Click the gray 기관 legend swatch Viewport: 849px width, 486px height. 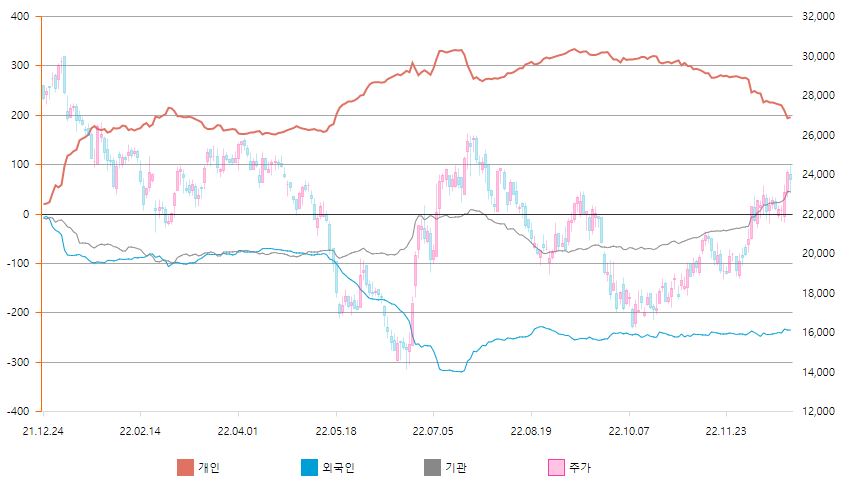coord(432,467)
